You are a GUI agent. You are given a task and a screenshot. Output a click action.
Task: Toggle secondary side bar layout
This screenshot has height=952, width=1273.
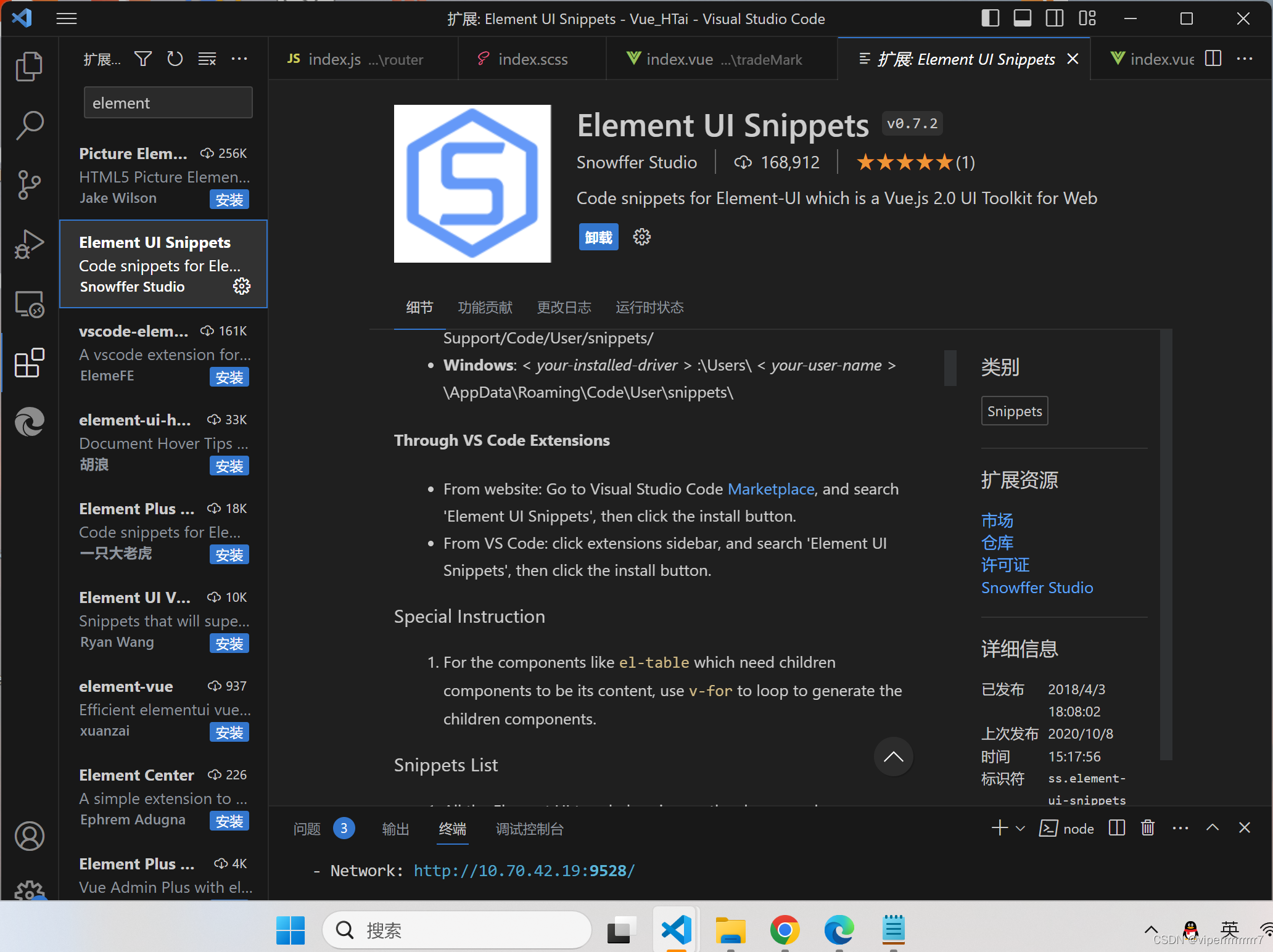tap(1055, 18)
